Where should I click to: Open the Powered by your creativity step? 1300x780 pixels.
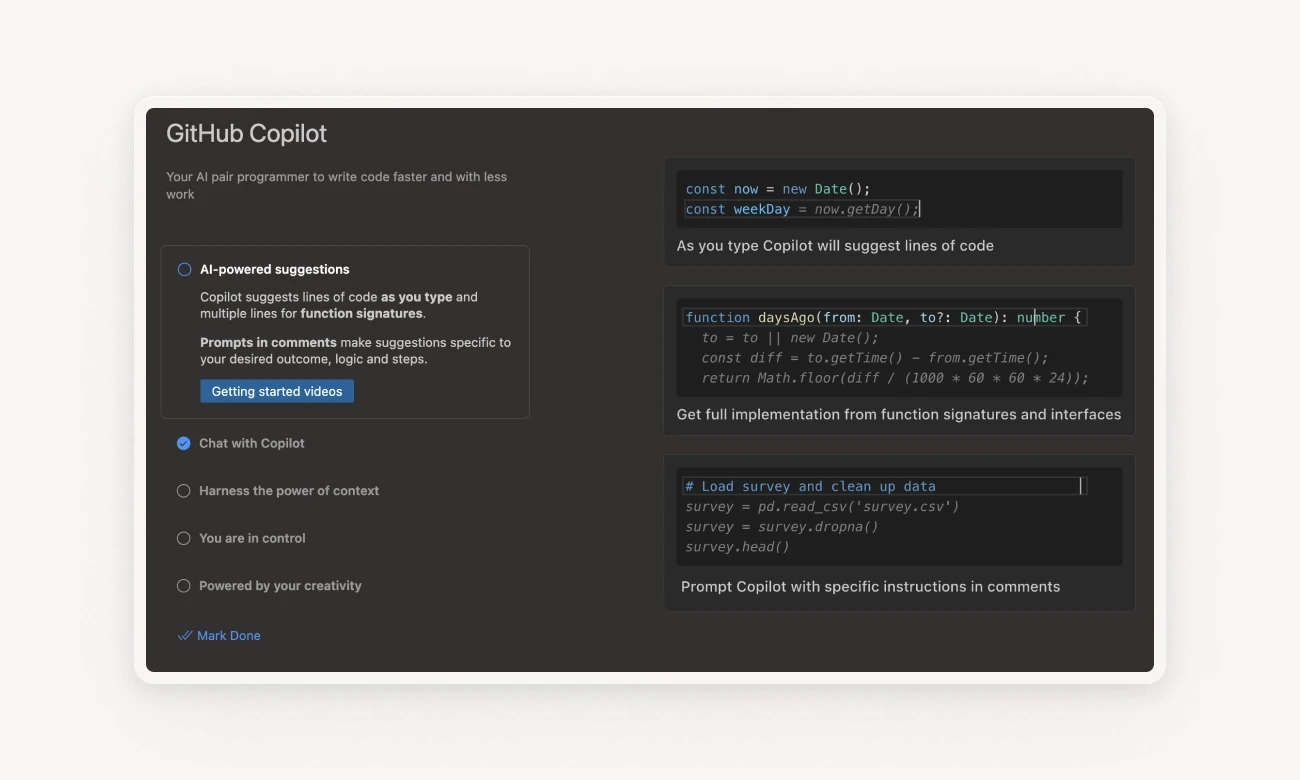(280, 586)
